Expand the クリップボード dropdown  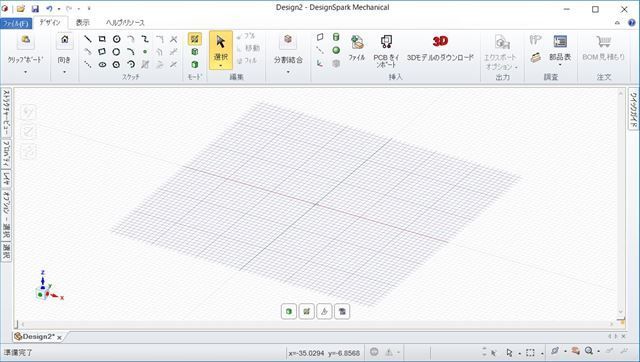(26, 72)
